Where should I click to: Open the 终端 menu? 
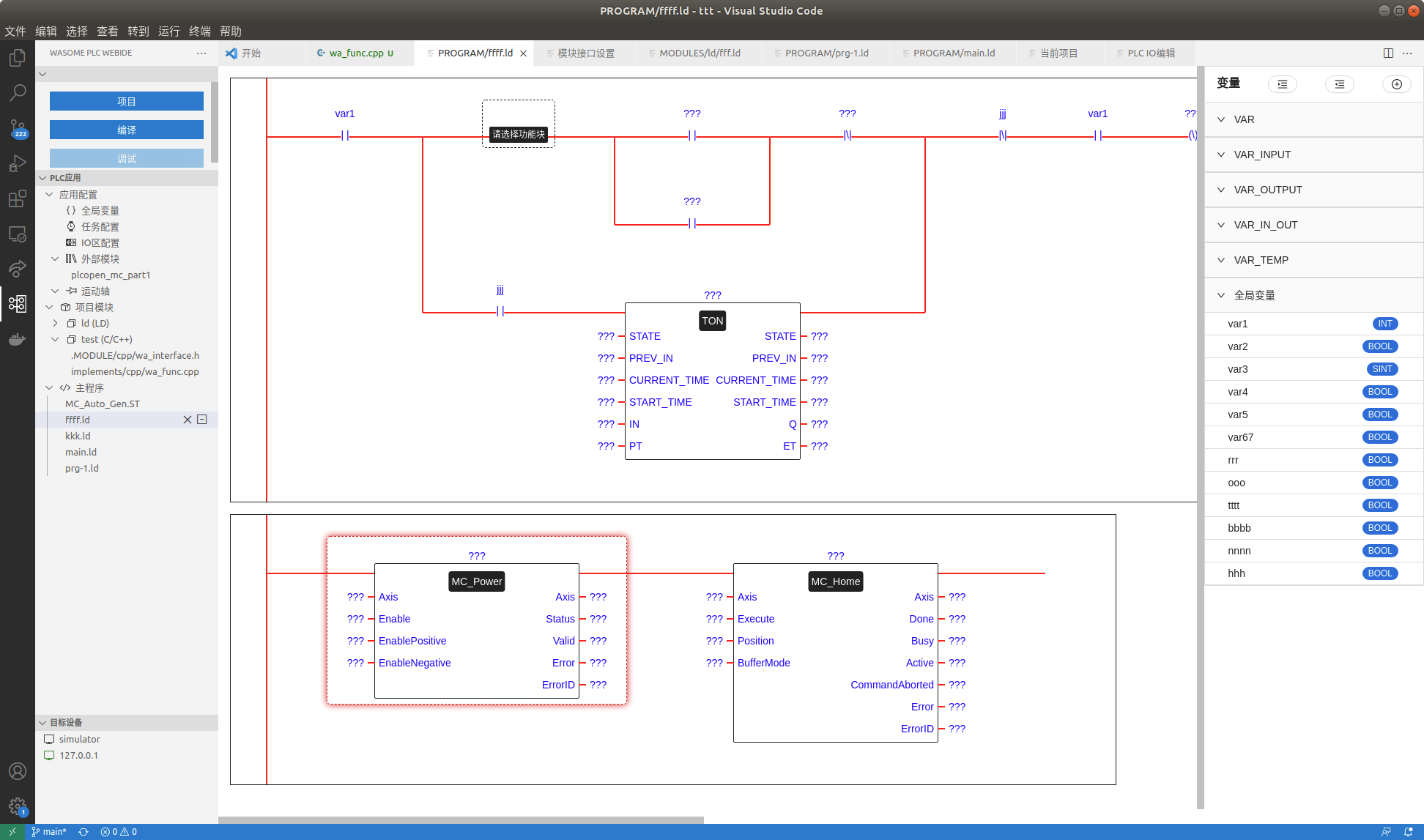click(x=199, y=31)
